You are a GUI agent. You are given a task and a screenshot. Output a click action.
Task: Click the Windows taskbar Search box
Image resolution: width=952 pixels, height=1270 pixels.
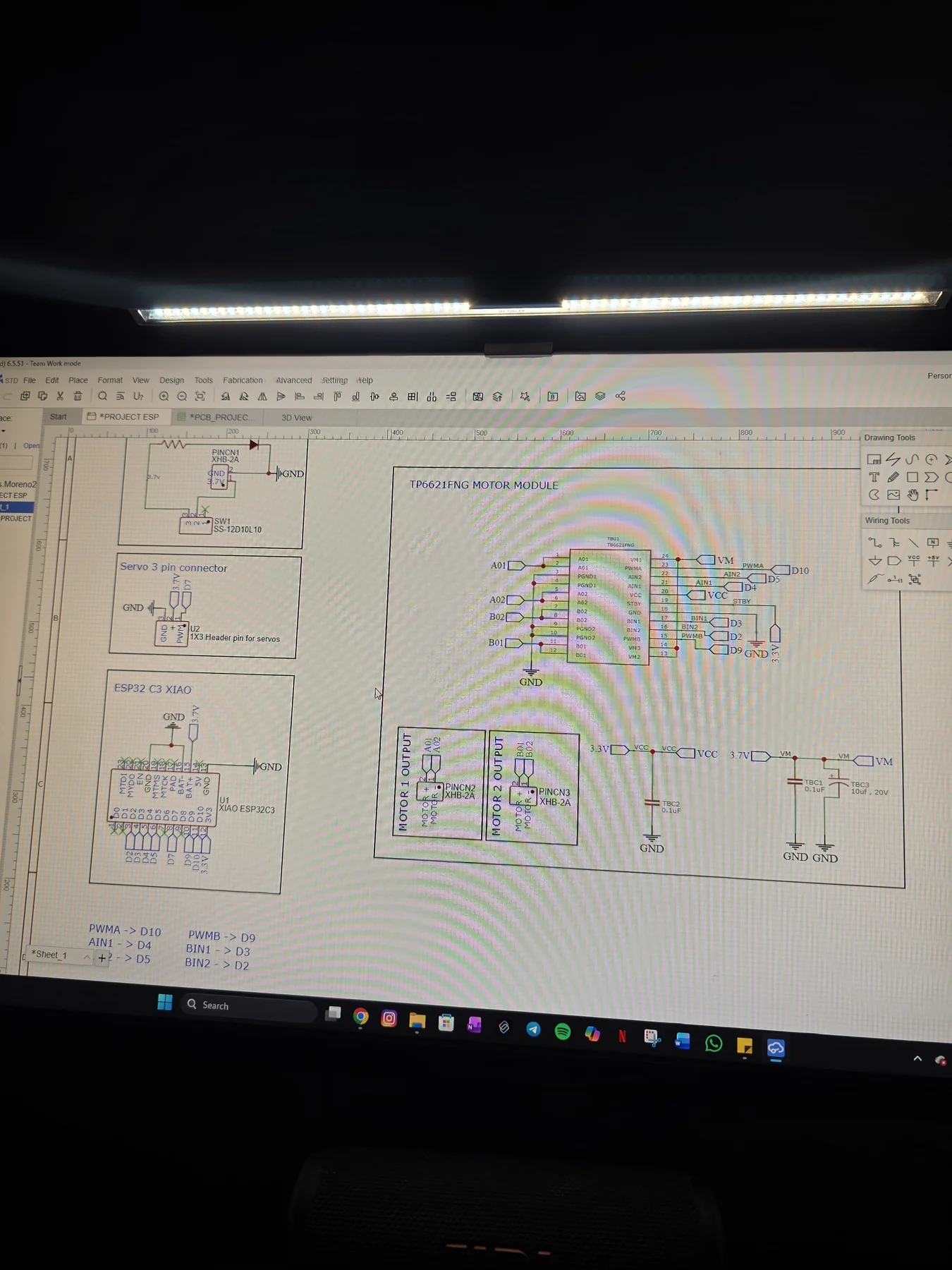point(248,1006)
